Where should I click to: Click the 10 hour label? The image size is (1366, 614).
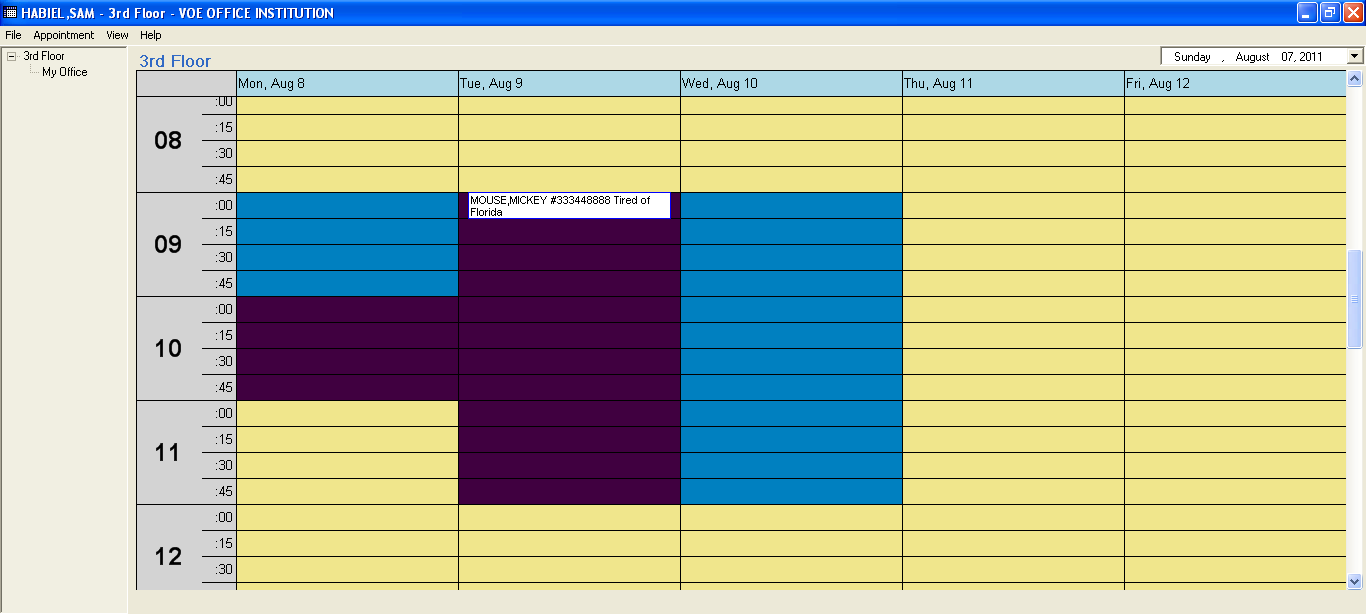168,349
